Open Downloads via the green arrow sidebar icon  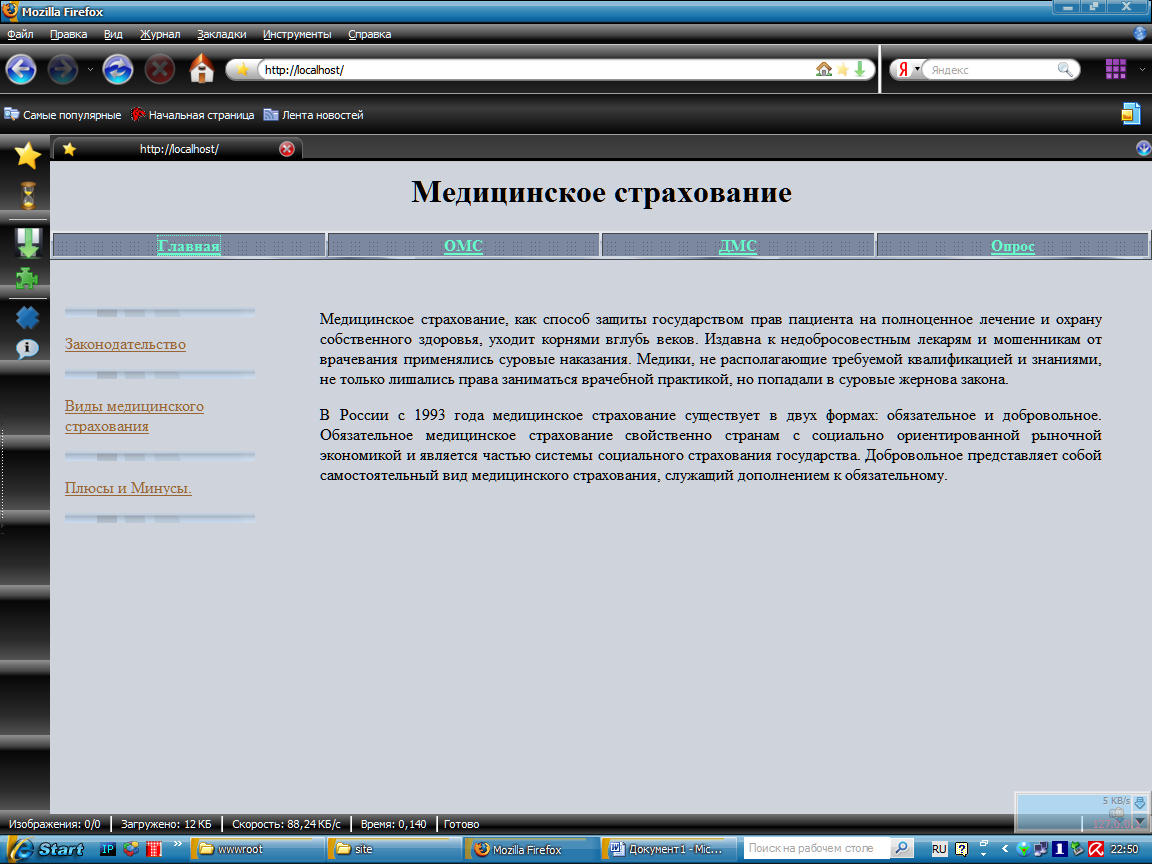point(28,243)
